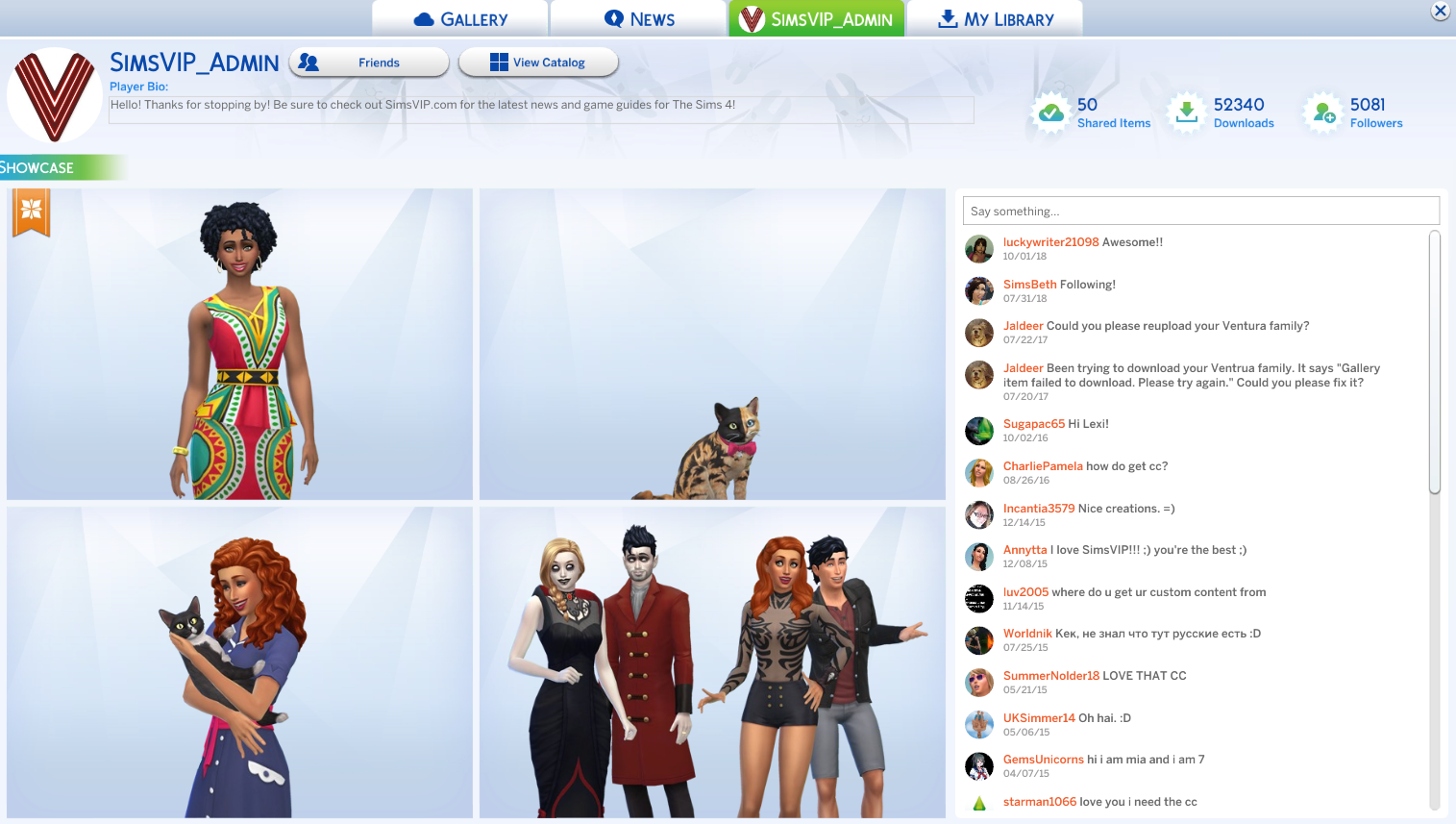
Task: Click the View Catalog button
Action: coord(538,62)
